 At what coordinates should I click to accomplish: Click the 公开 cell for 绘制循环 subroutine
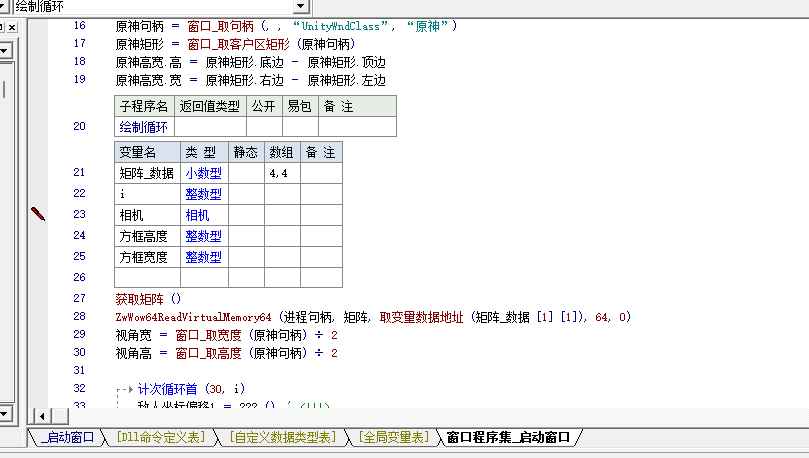[x=264, y=127]
